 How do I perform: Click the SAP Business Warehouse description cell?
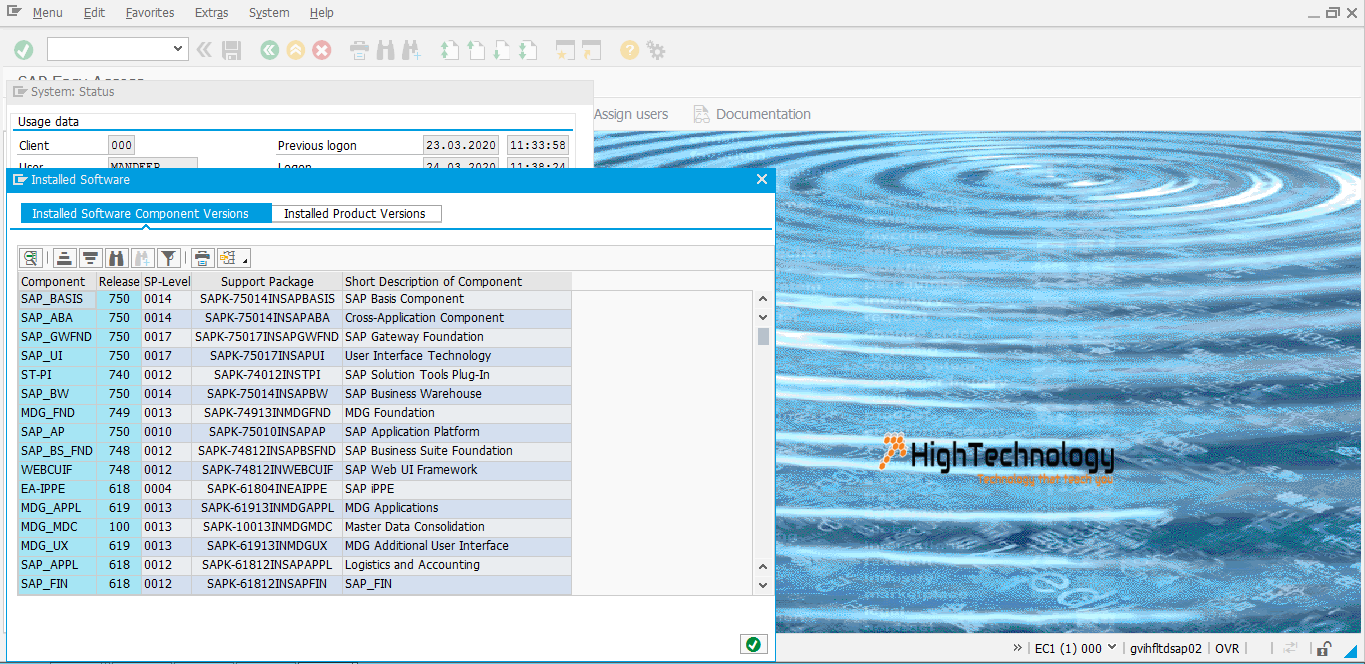pos(457,394)
